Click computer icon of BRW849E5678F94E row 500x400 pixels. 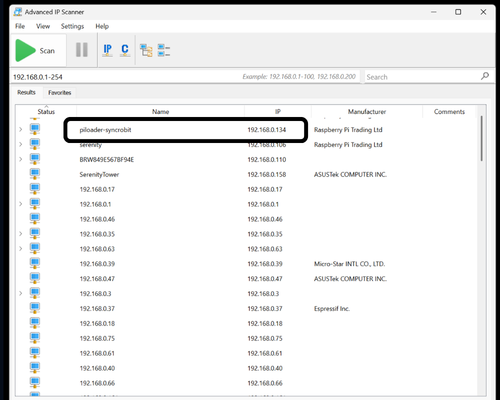coord(35,159)
